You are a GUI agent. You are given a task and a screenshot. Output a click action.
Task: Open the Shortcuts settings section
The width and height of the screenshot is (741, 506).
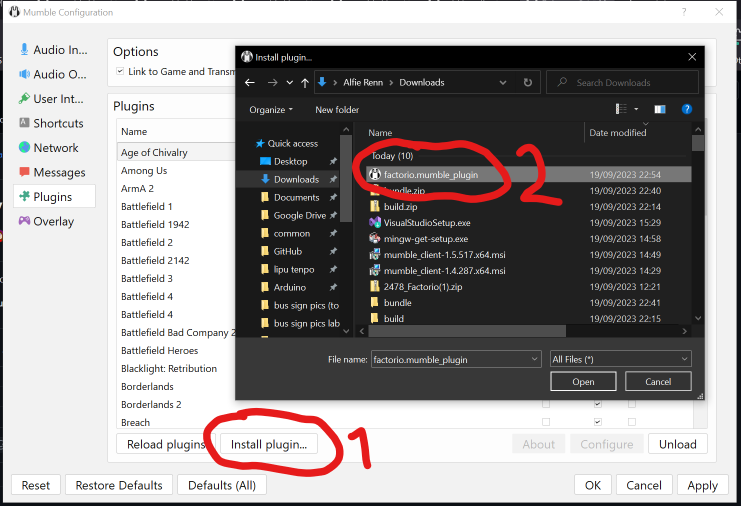pyautogui.click(x=54, y=123)
